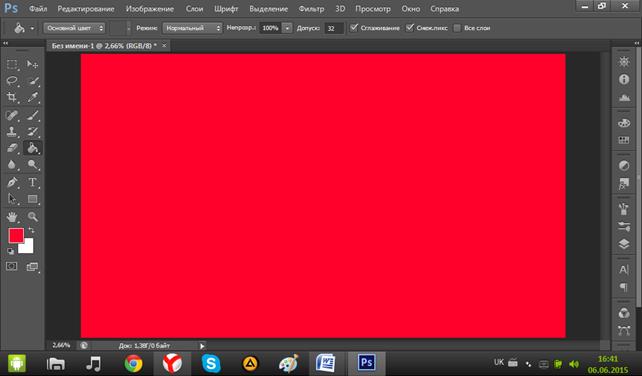This screenshot has width=642, height=376.
Task: Open Skype from the taskbar
Action: coord(211,363)
